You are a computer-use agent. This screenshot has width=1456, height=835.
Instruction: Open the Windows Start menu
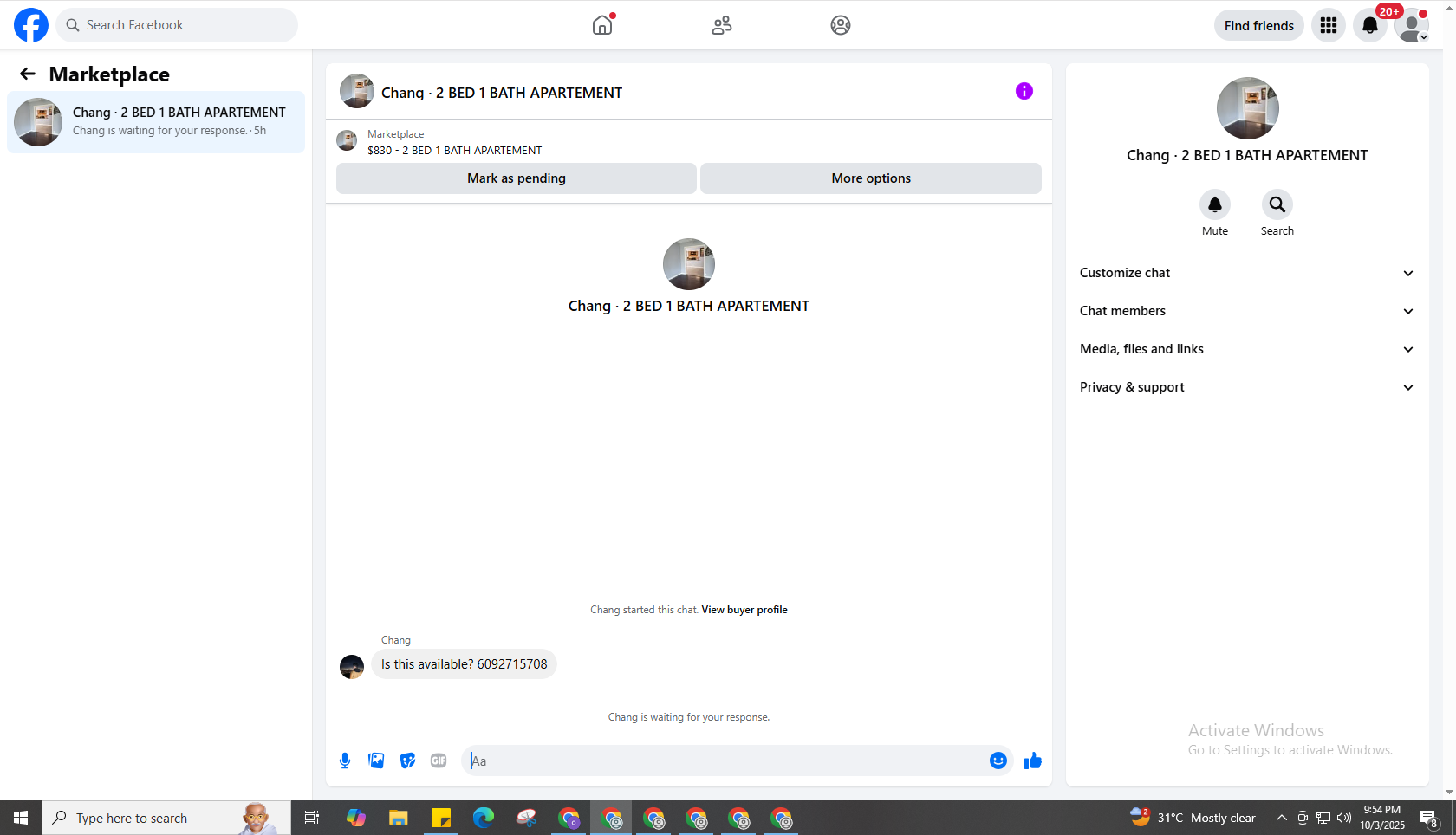tap(21, 818)
